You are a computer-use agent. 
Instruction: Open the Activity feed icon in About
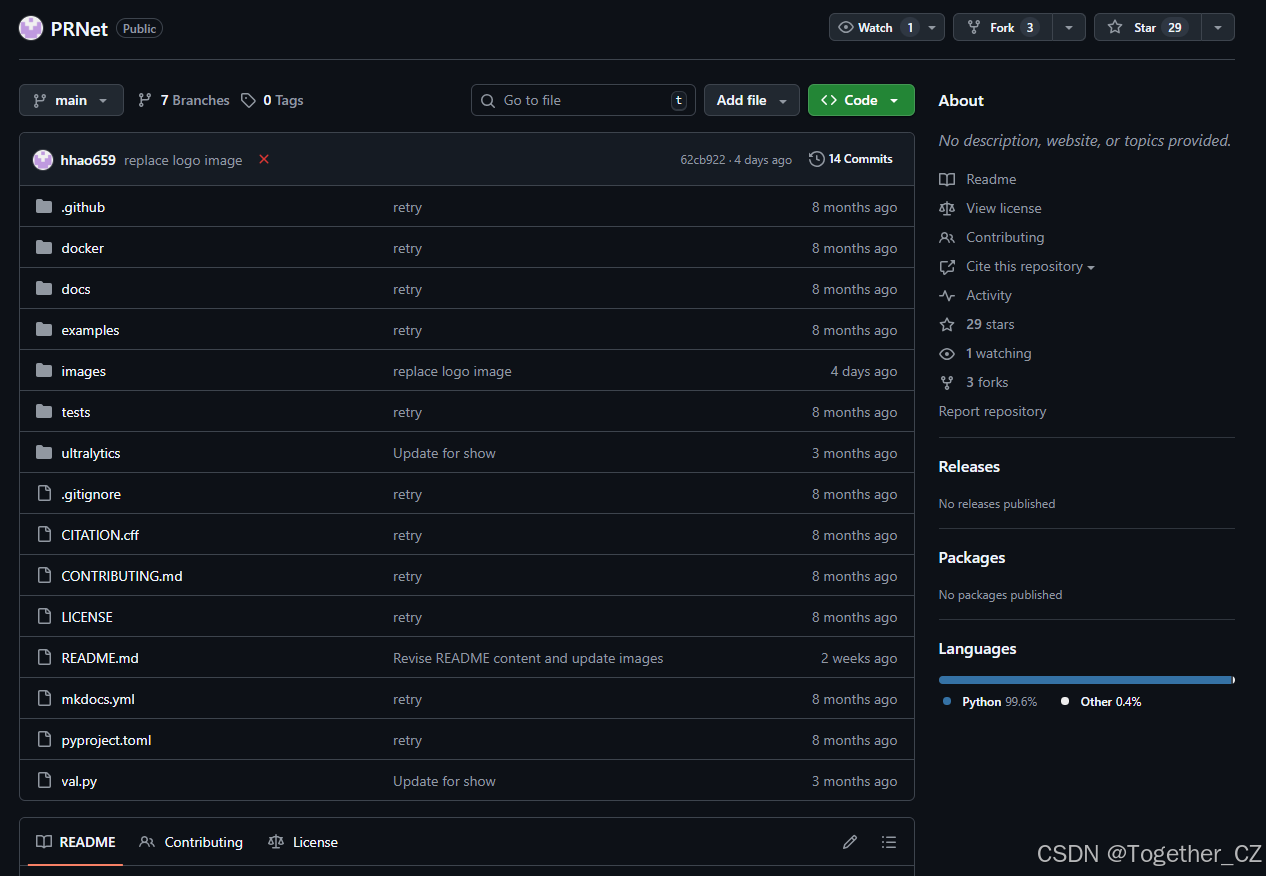point(946,295)
